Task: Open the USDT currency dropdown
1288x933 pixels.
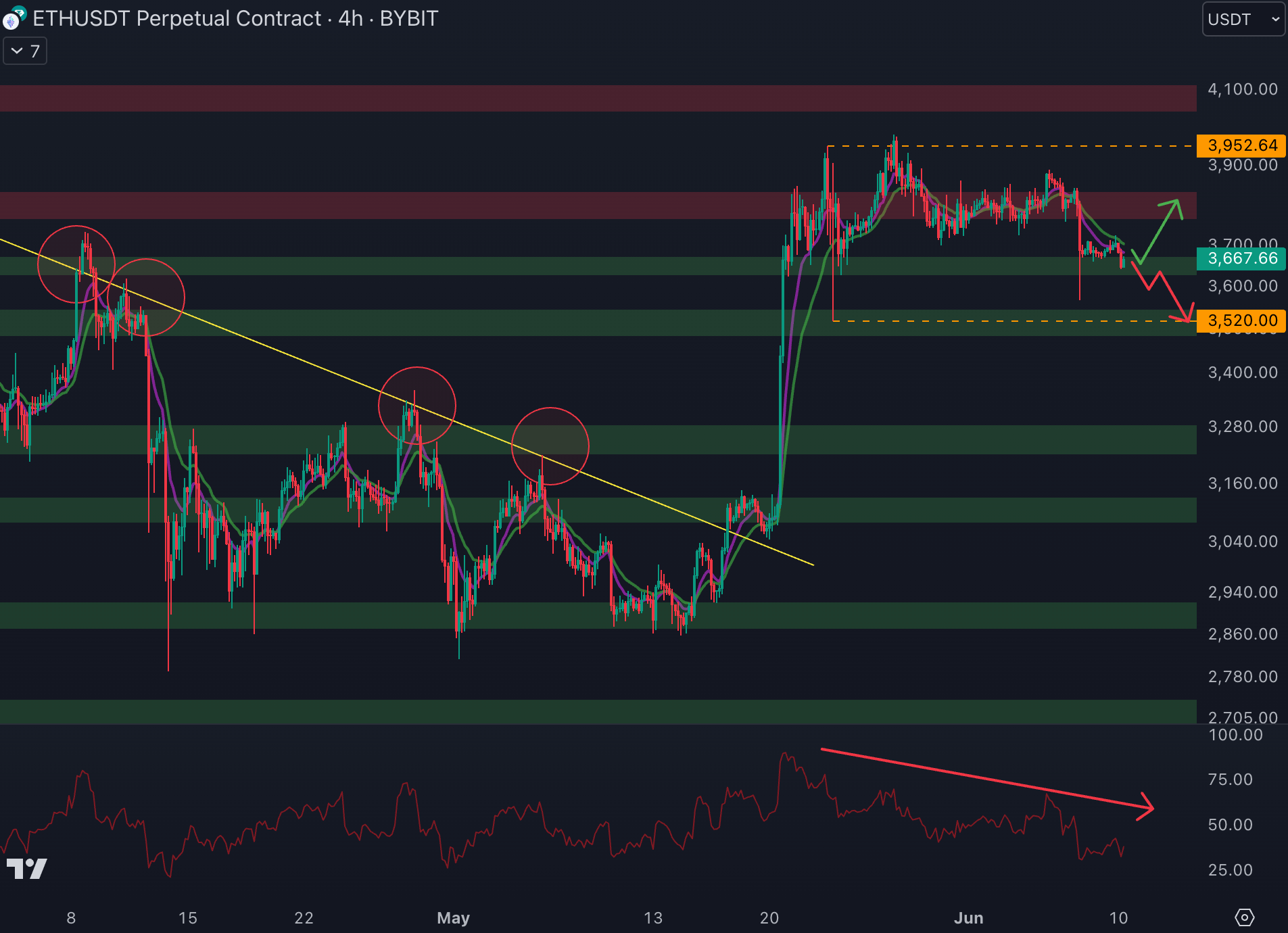Action: tap(1243, 20)
